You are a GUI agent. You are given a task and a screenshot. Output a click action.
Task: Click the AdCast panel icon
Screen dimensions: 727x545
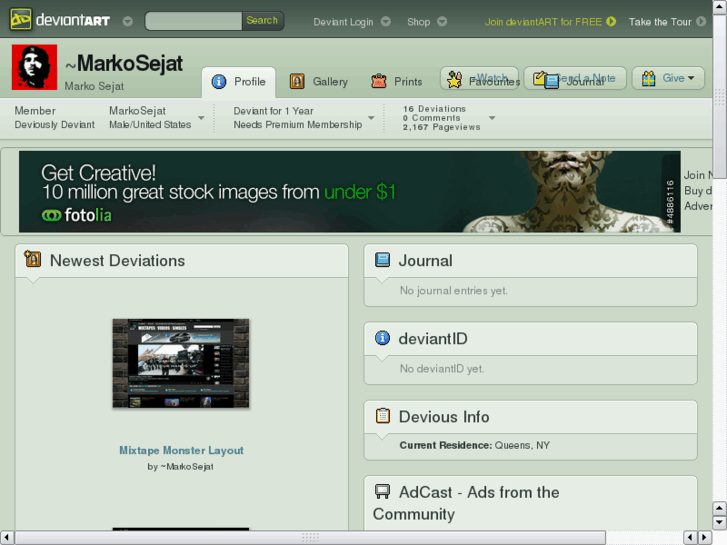382,492
